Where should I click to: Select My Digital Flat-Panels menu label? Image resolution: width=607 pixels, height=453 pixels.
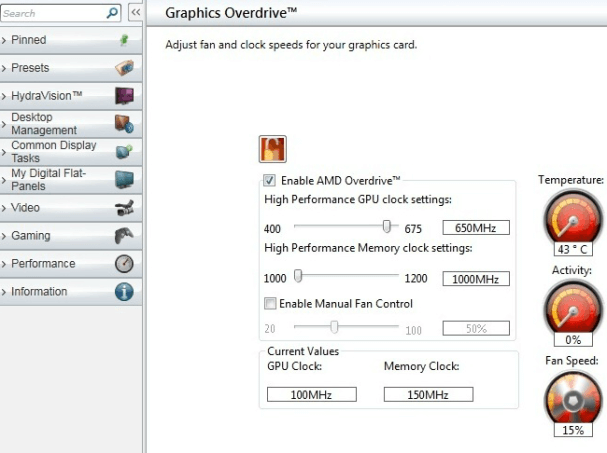(48, 180)
